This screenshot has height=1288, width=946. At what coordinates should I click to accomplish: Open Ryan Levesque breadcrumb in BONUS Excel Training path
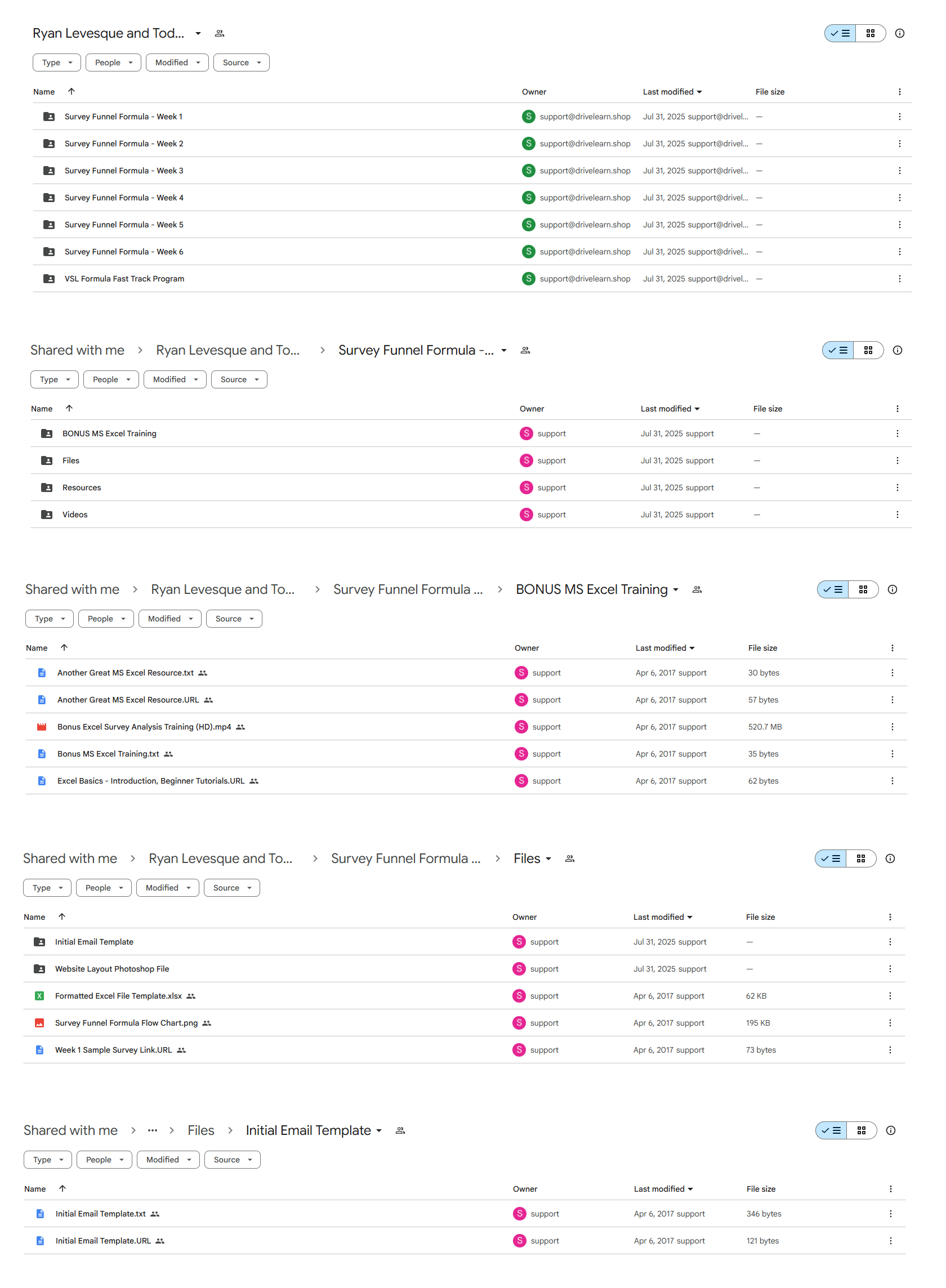pyautogui.click(x=223, y=589)
